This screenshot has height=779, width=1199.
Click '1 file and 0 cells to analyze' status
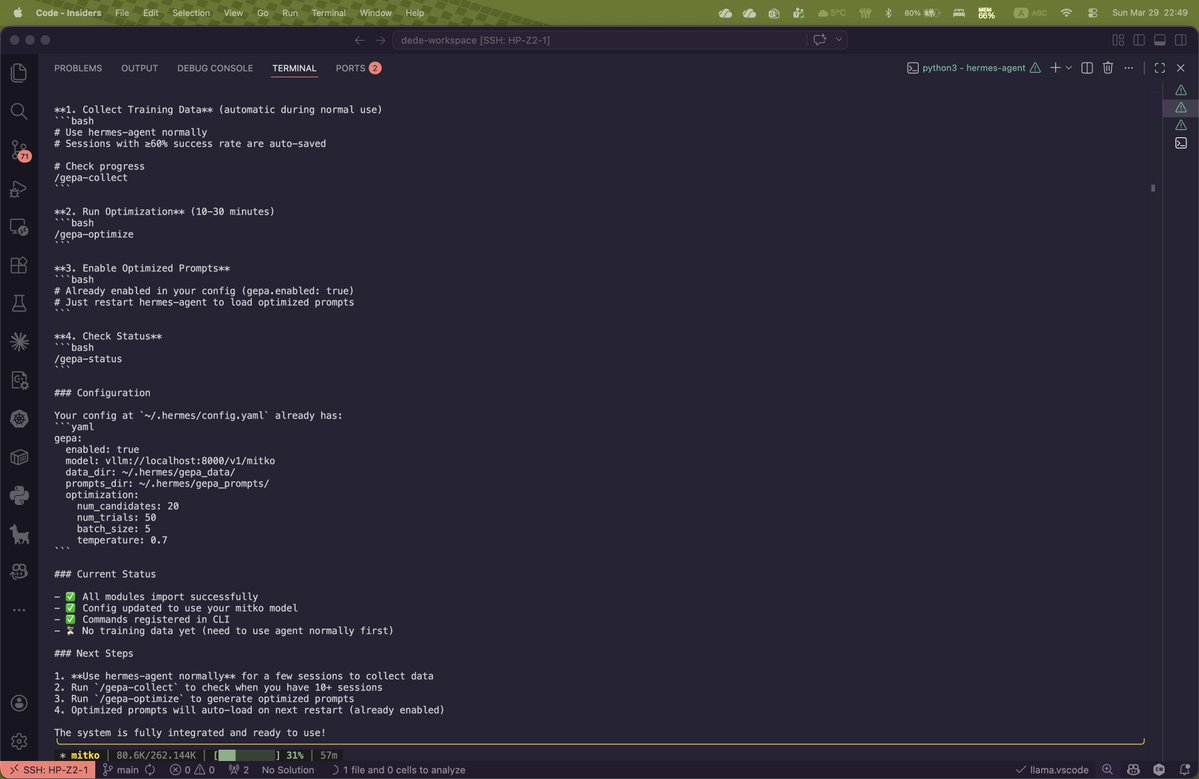coord(398,770)
